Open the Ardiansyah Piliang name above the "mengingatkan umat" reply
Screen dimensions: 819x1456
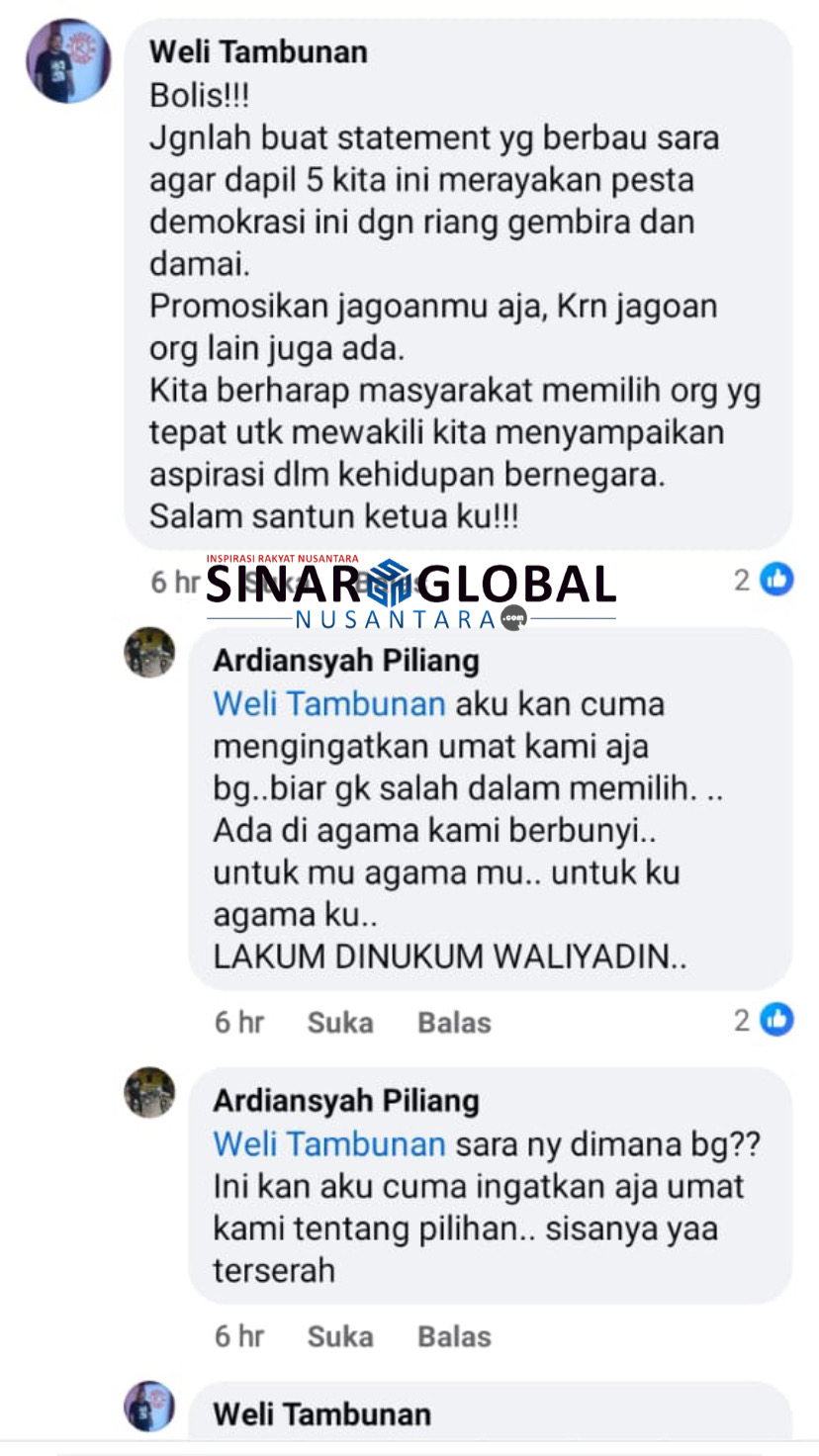[x=346, y=661]
